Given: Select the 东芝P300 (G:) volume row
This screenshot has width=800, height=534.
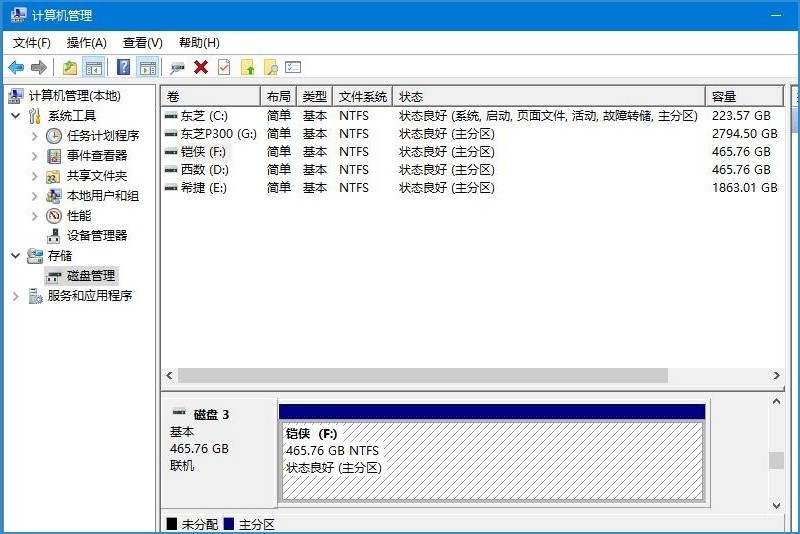Looking at the screenshot, I should coord(472,134).
